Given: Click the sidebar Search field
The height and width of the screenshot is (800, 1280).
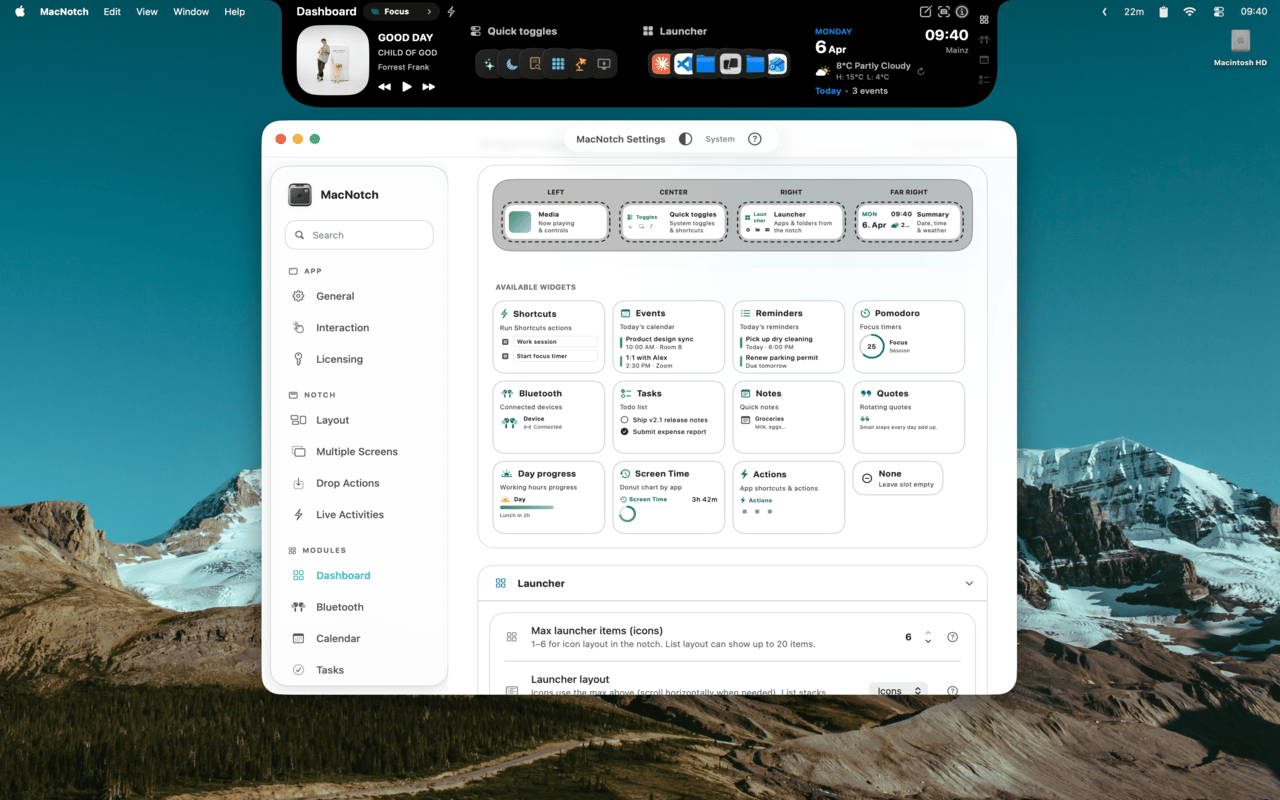Looking at the screenshot, I should [359, 235].
